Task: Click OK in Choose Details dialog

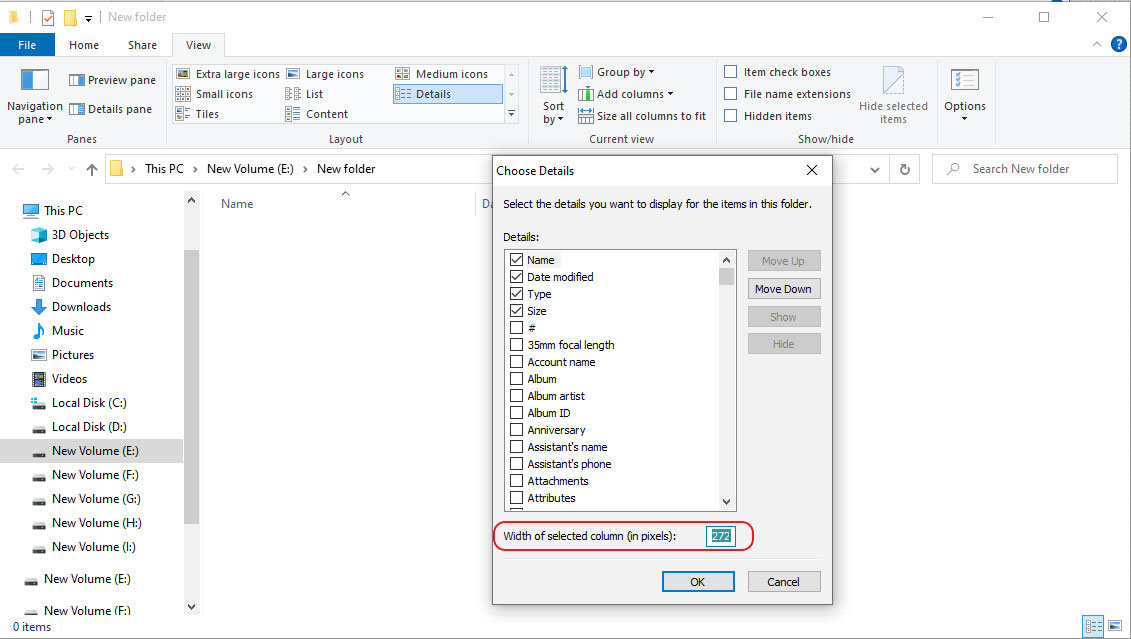Action: pos(697,582)
